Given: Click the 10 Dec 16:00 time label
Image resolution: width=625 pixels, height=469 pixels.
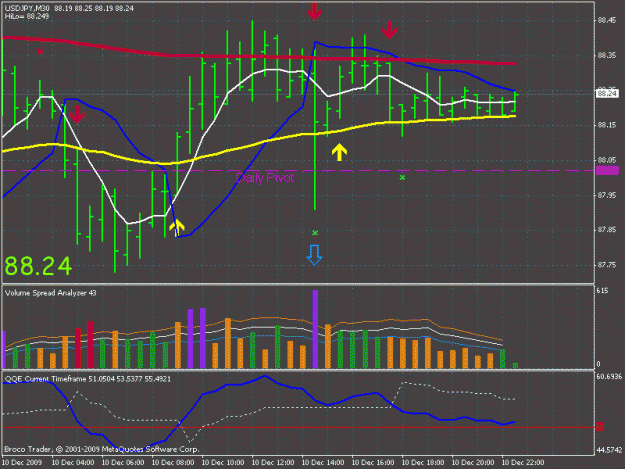Looking at the screenshot, I should pos(373,463).
